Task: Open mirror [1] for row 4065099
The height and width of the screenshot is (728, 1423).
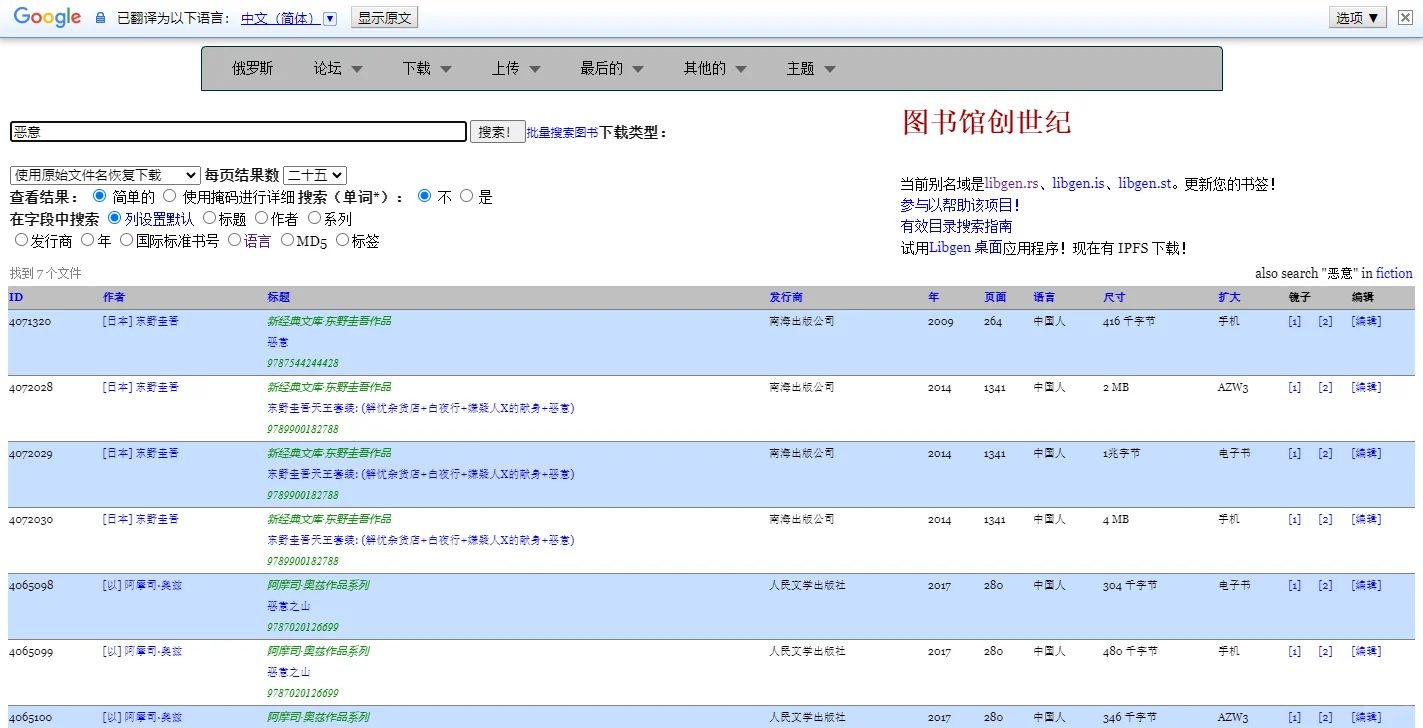Action: [x=1295, y=651]
